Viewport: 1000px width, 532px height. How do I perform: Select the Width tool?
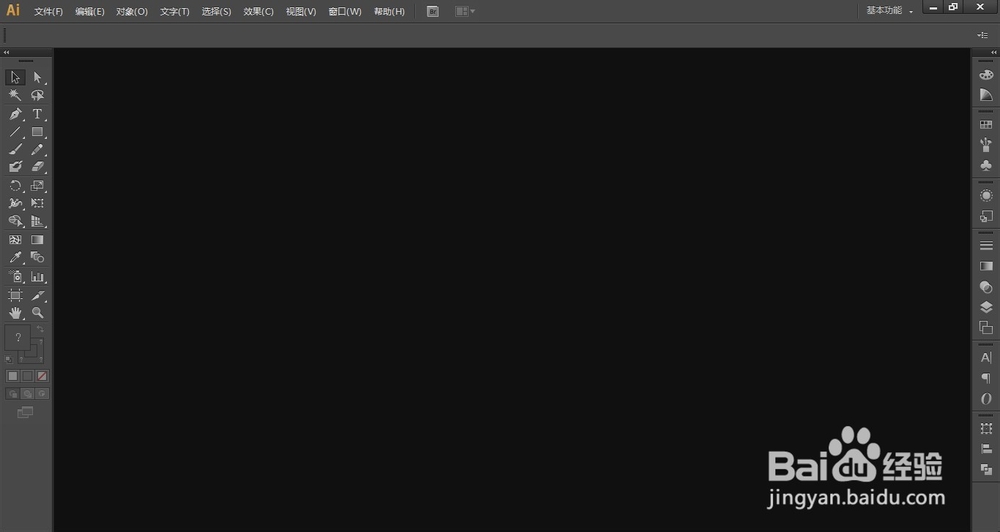15,203
